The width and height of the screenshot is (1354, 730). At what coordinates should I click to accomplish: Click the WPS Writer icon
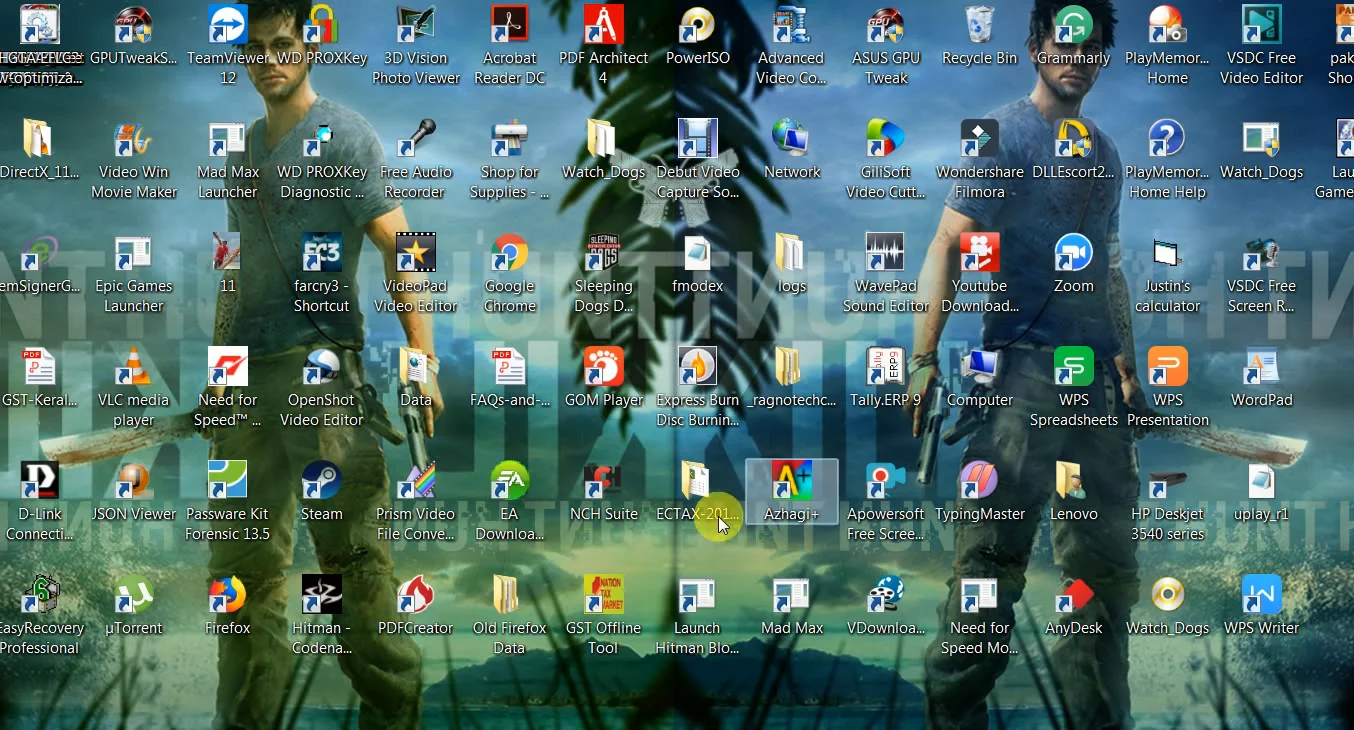[1262, 595]
